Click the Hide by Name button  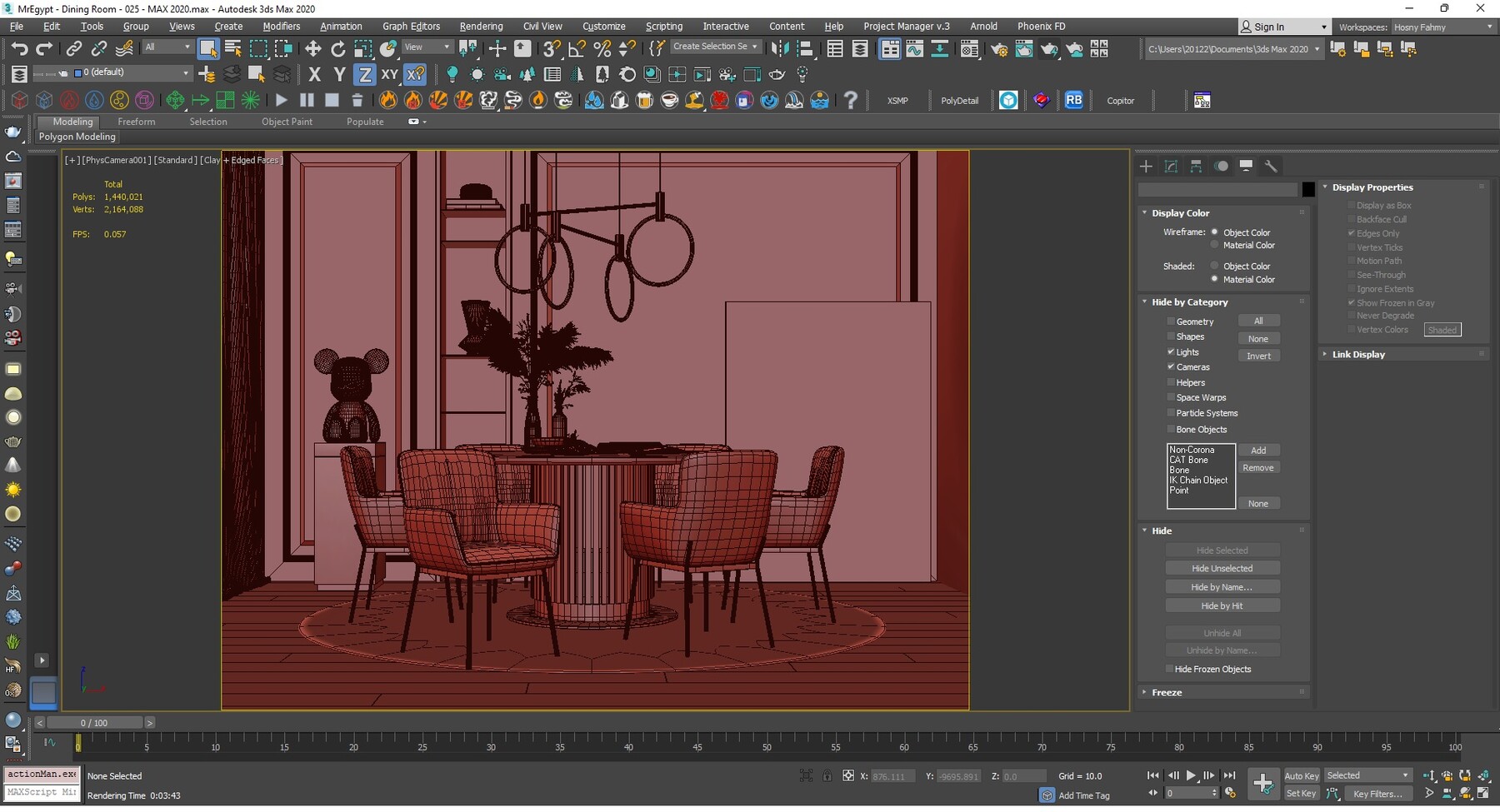(1222, 586)
